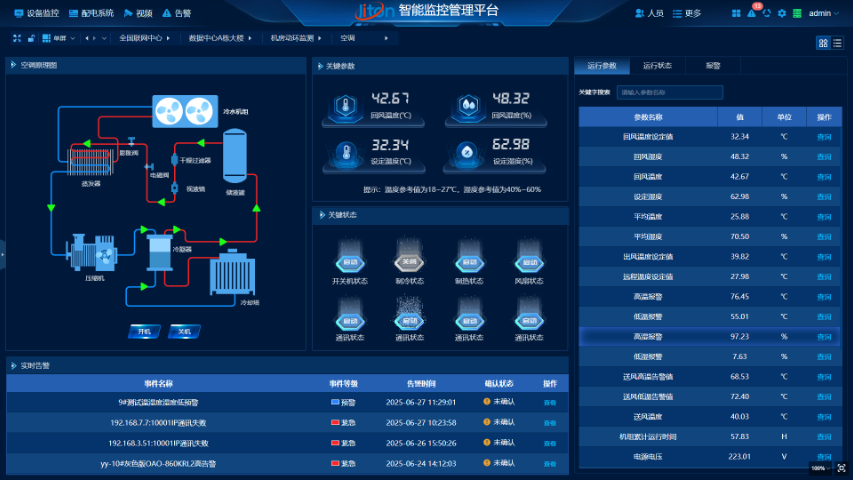
Task: Click the green server icon beside admin
Action: tap(797, 14)
